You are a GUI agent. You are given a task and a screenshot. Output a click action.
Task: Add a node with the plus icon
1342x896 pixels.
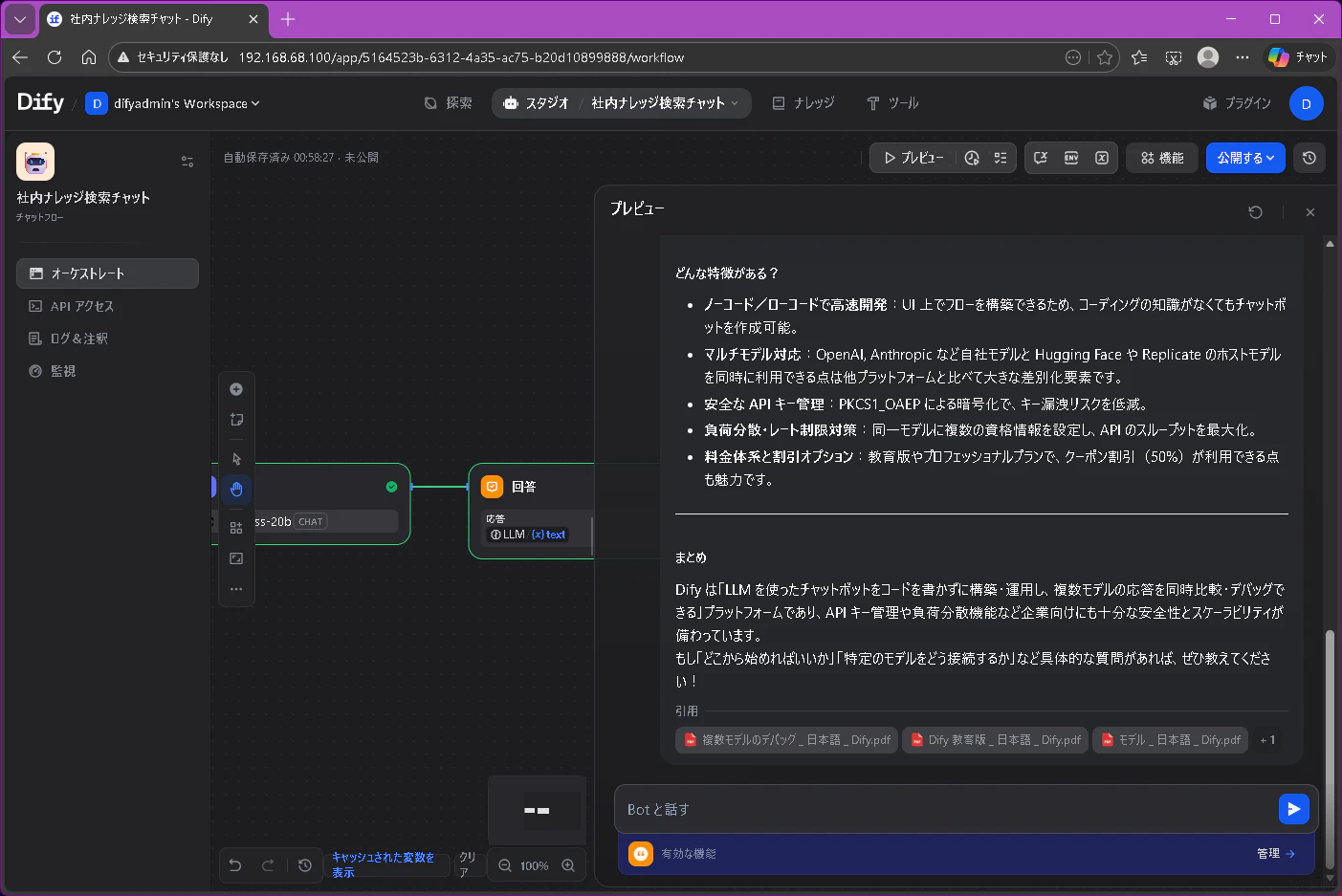236,389
